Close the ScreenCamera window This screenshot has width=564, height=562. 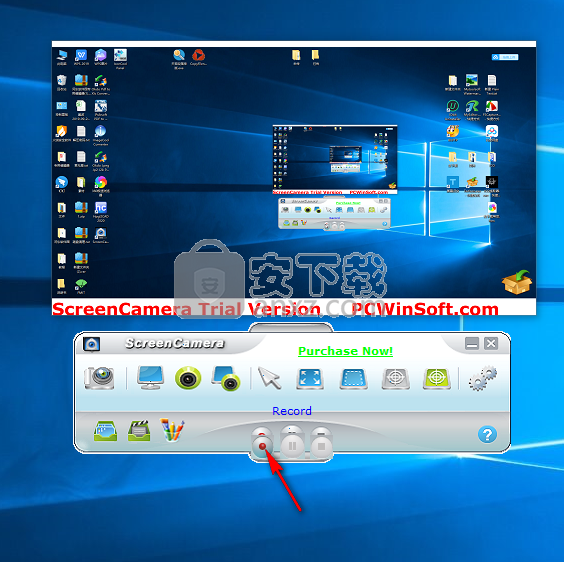pyautogui.click(x=491, y=344)
